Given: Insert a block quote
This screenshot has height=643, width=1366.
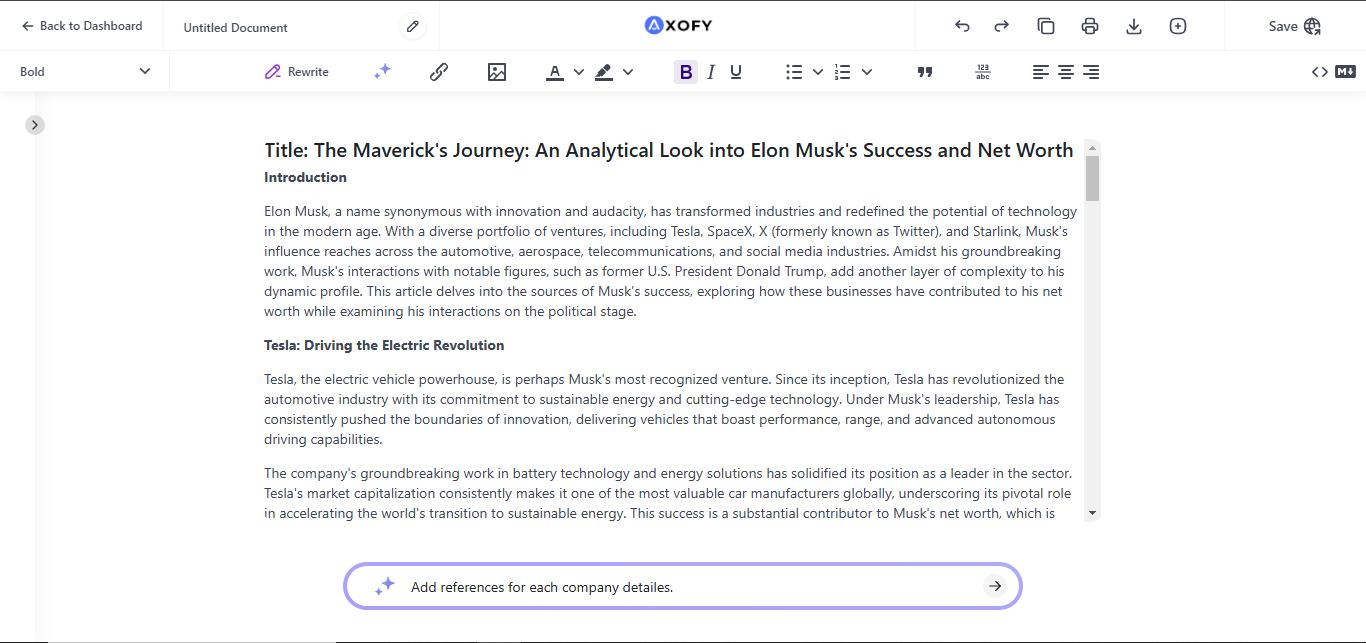Looking at the screenshot, I should (x=925, y=72).
